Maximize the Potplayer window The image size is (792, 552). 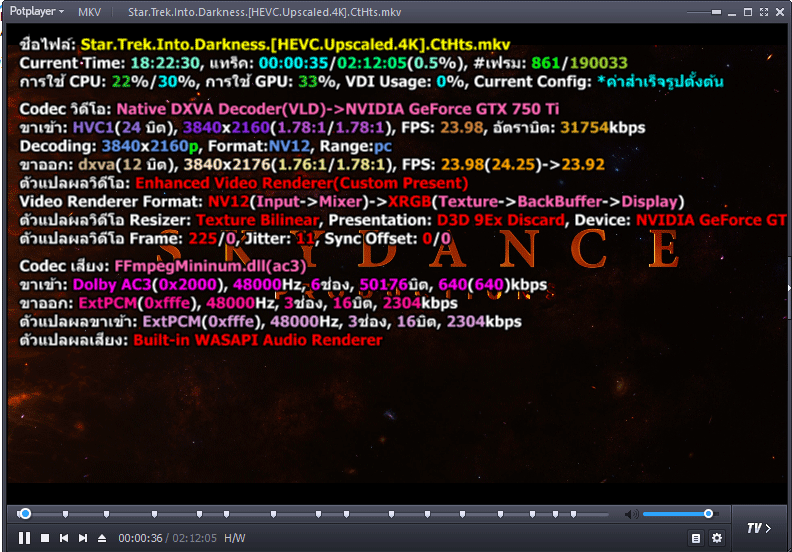[x=748, y=12]
